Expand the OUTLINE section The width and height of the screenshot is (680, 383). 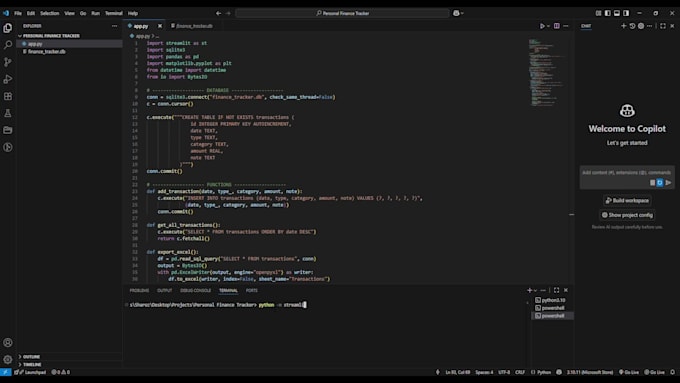point(31,357)
